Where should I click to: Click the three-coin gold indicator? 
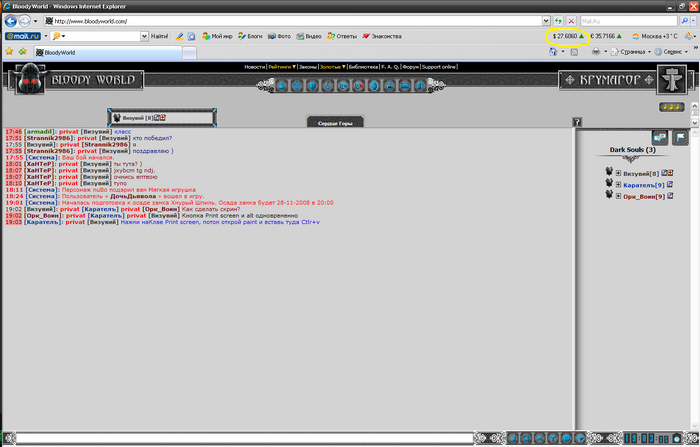coord(670,107)
